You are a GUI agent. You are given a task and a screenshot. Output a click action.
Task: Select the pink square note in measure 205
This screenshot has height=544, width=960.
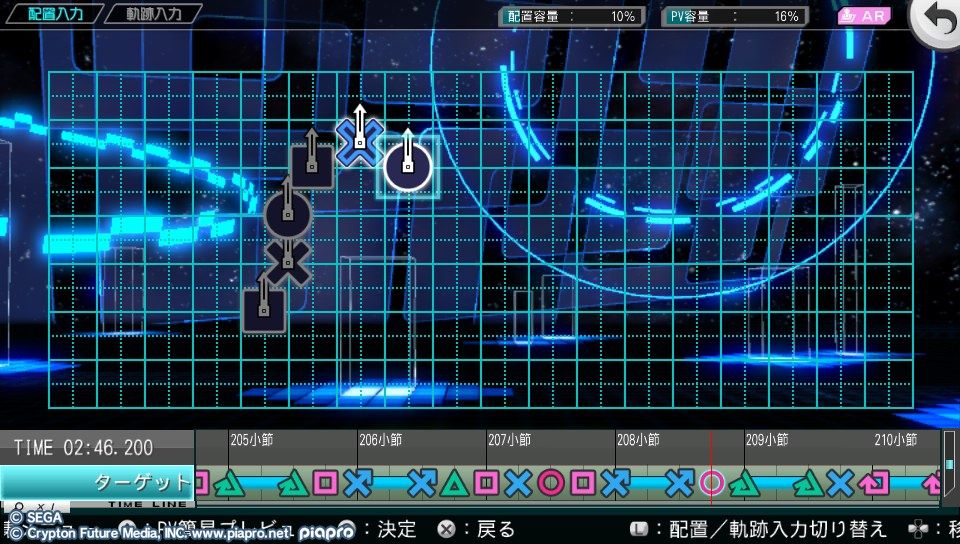click(325, 483)
